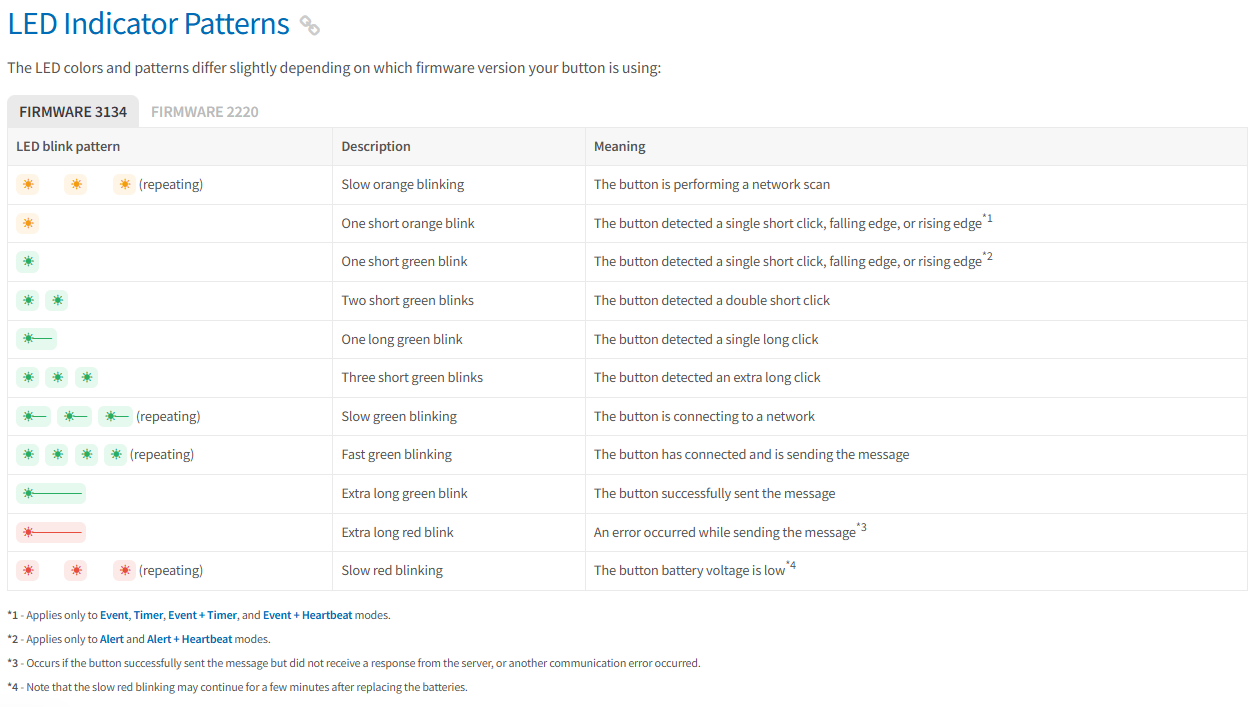Open the Timer mode link in footnote 1
The width and height of the screenshot is (1254, 707).
(148, 615)
